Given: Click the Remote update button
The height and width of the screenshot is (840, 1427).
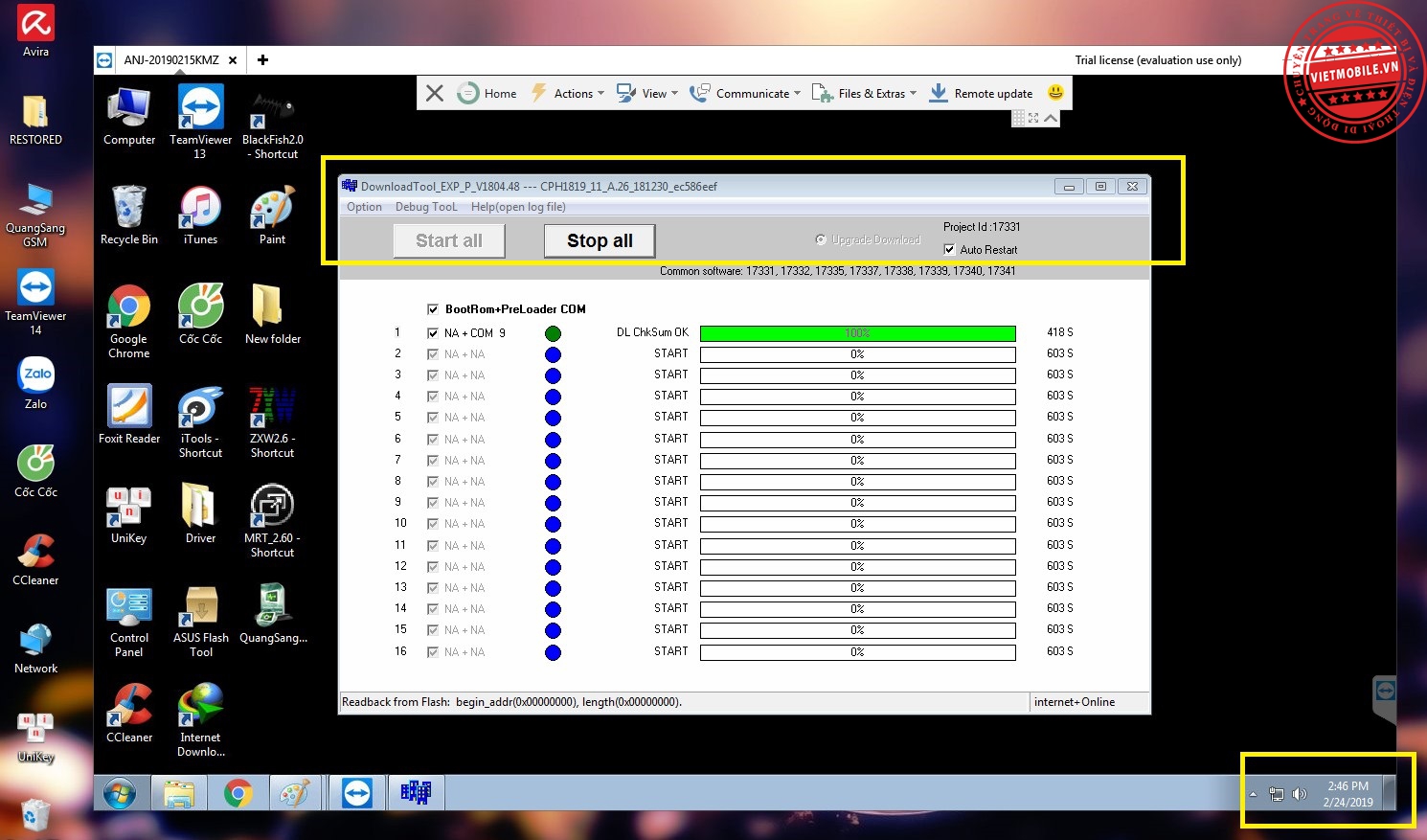Looking at the screenshot, I should tap(982, 93).
